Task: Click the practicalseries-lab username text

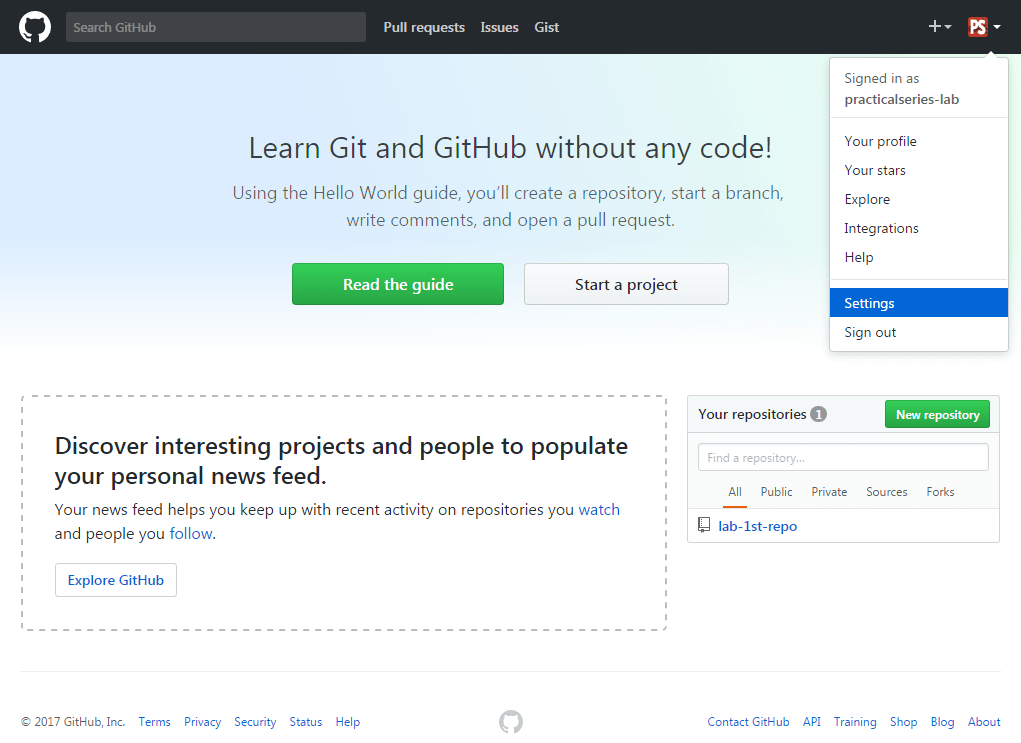Action: (901, 99)
